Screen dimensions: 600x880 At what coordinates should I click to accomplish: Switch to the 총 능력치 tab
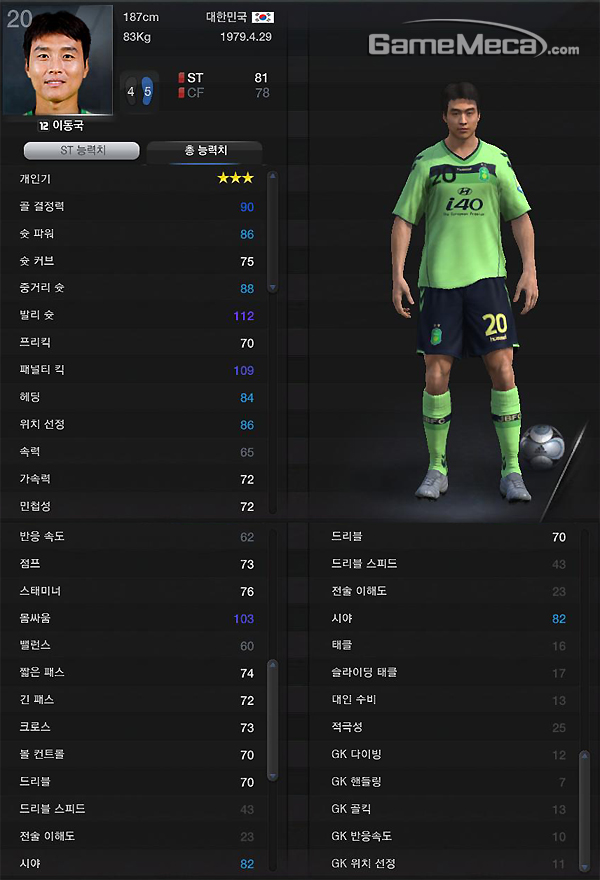coord(205,150)
